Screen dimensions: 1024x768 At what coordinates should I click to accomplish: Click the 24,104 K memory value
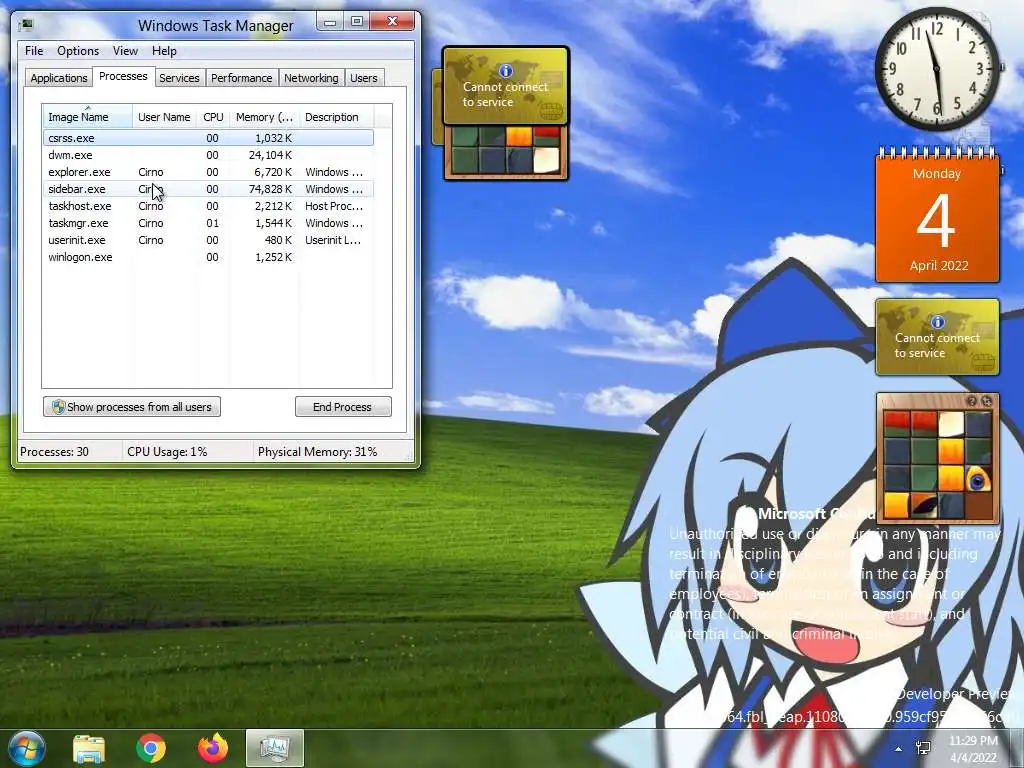point(270,155)
